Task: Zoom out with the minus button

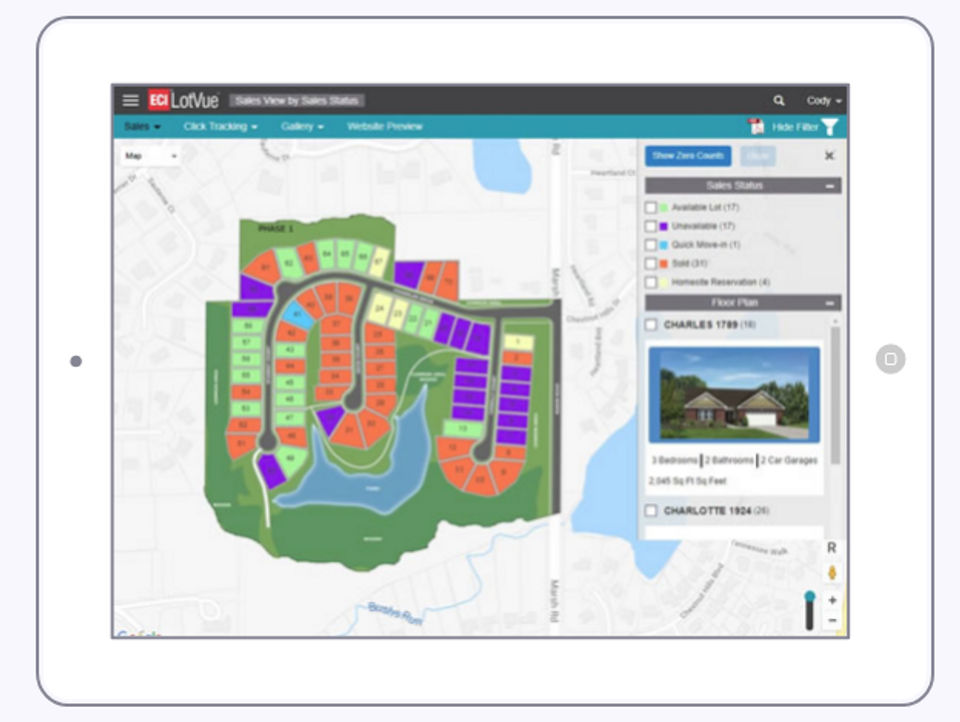Action: tap(832, 620)
